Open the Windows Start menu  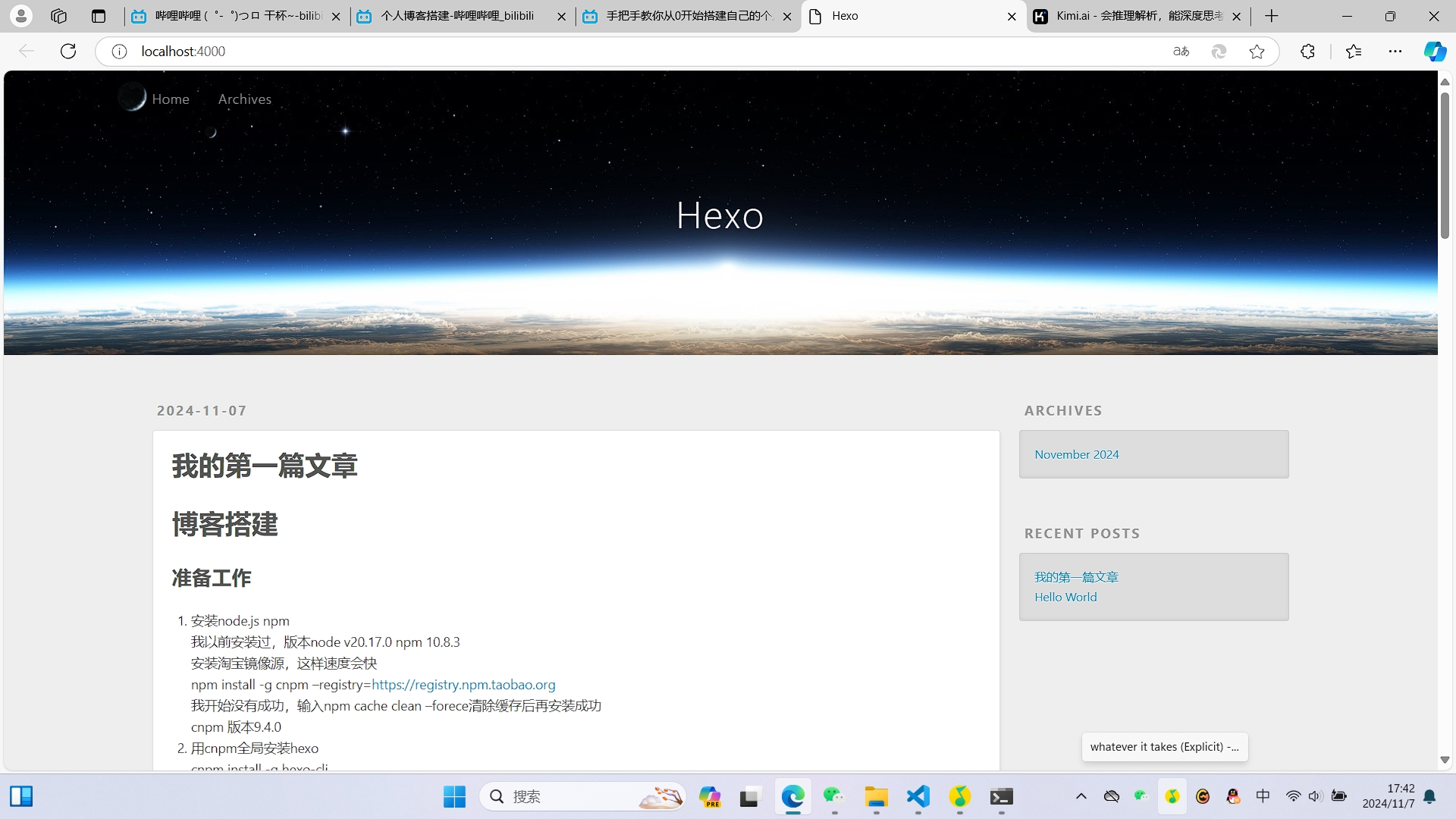pos(454,796)
